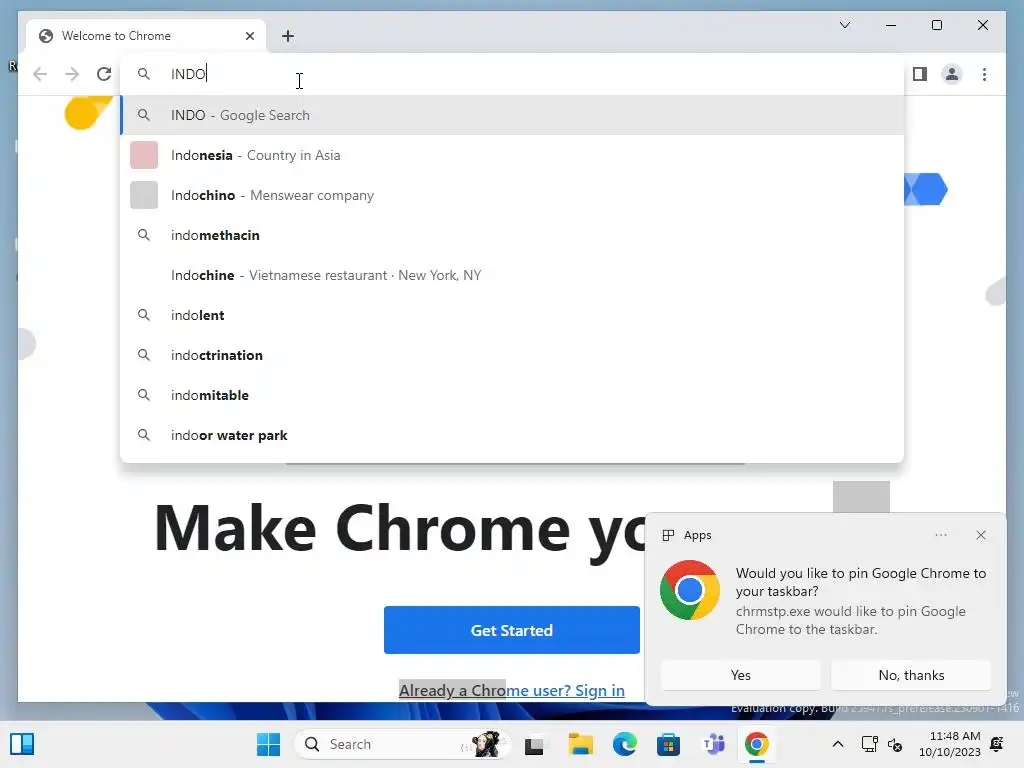Image resolution: width=1024 pixels, height=768 pixels.
Task: Click the Indochino thumbnail image
Action: pos(144,195)
